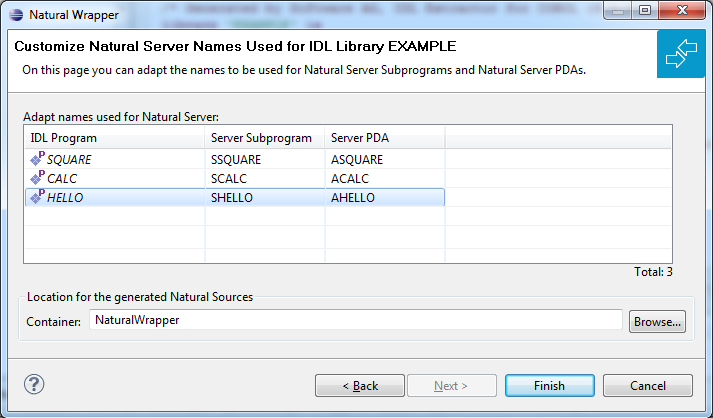Screen dimensions: 713x418
Task: Click the SQUARE program icon
Action: pyautogui.click(x=37, y=158)
